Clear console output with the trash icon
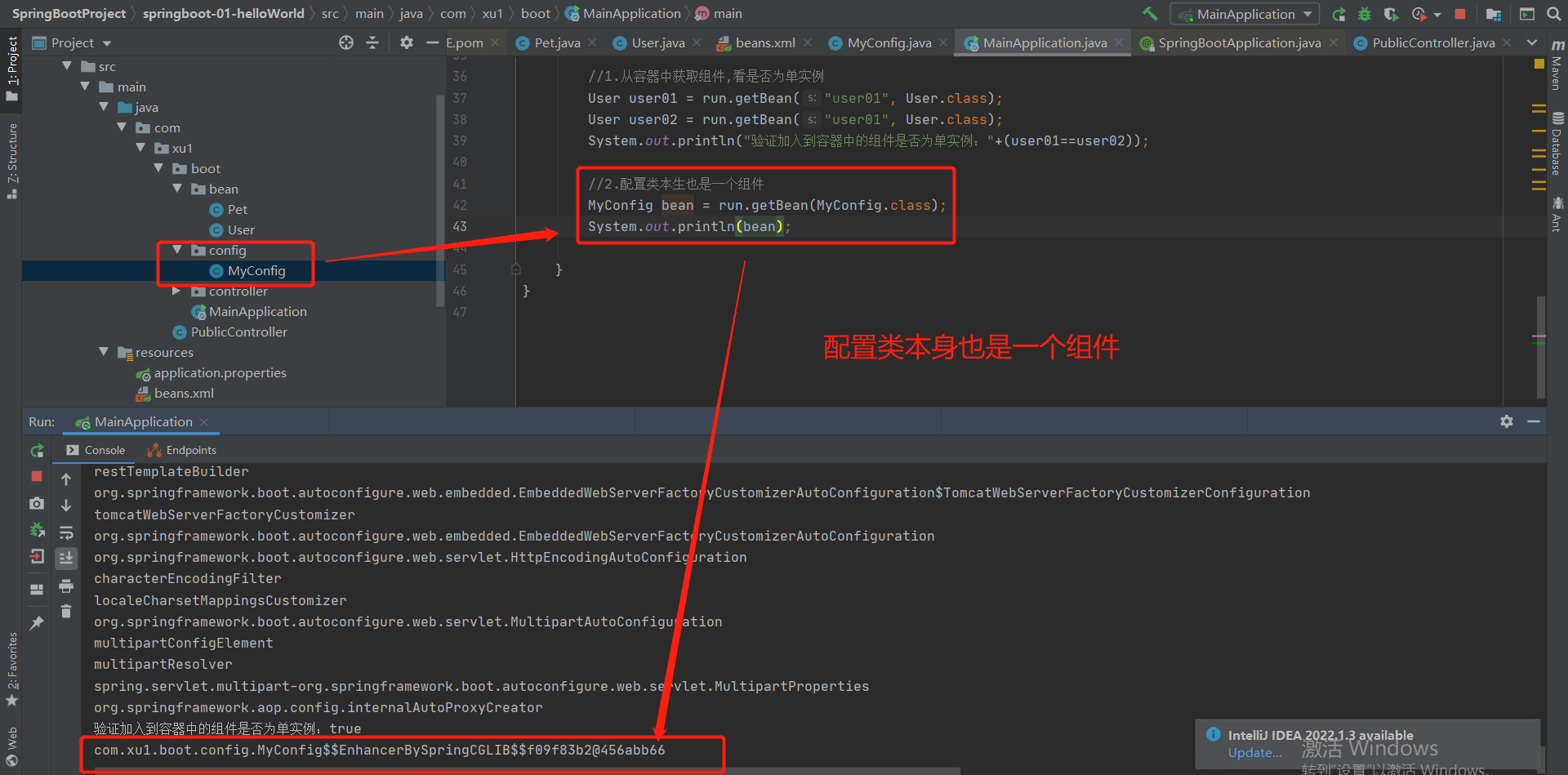Image resolution: width=1568 pixels, height=775 pixels. (x=66, y=611)
